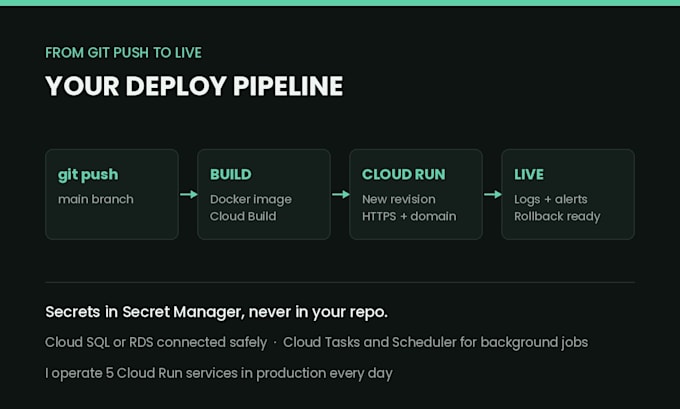Click the 'FROM GIT PUSH TO LIVE' subtitle

pyautogui.click(x=123, y=53)
